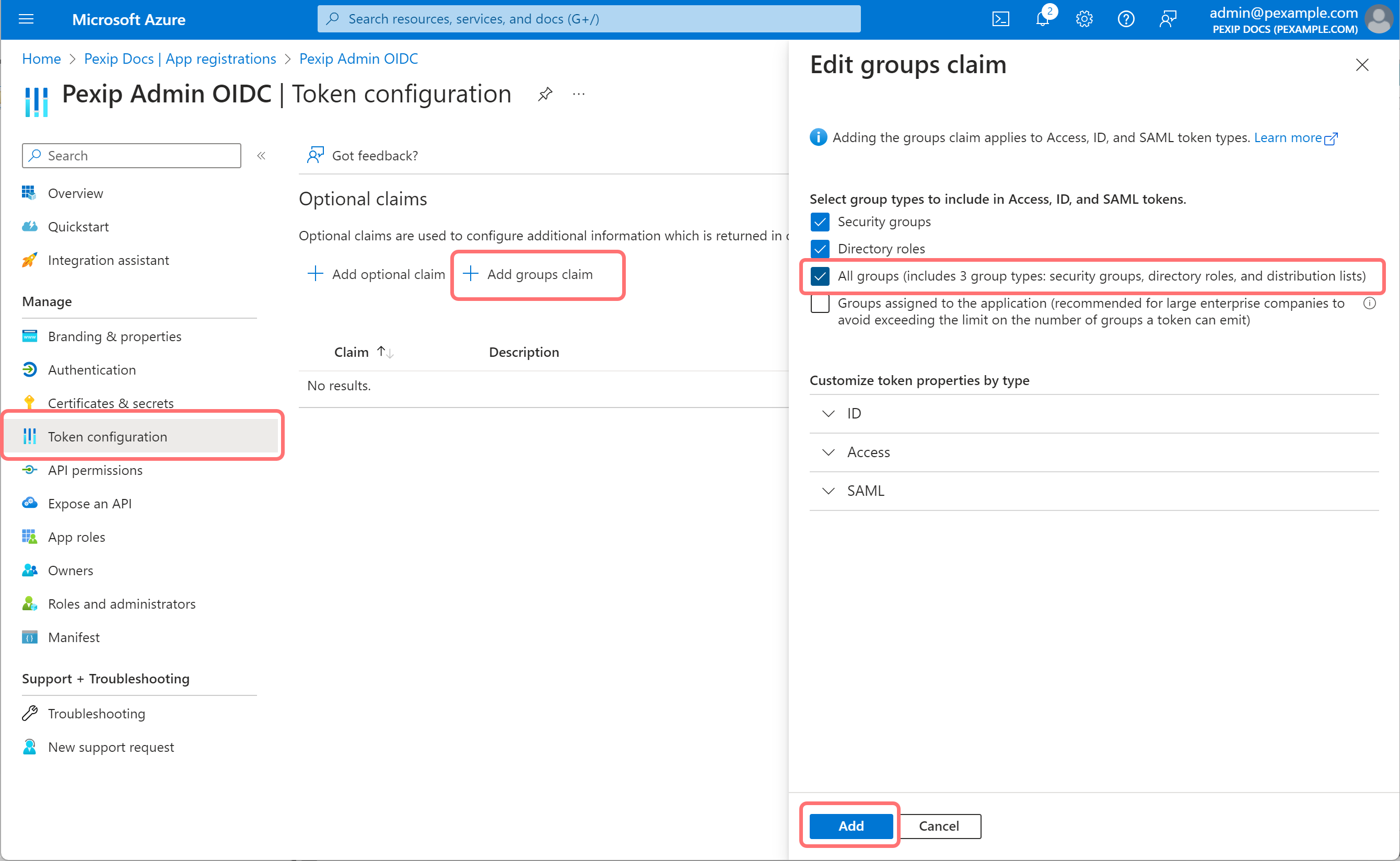
Task: Collapse the sidebar with double-chevron icon
Action: coord(261,156)
